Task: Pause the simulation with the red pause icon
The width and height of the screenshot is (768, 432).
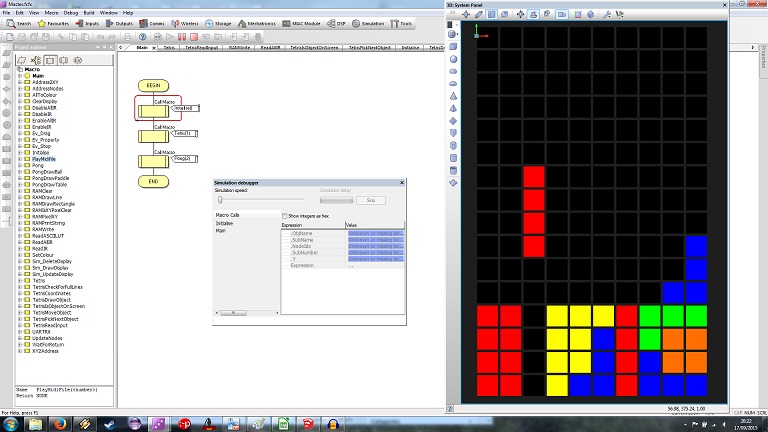Action: pos(182,37)
